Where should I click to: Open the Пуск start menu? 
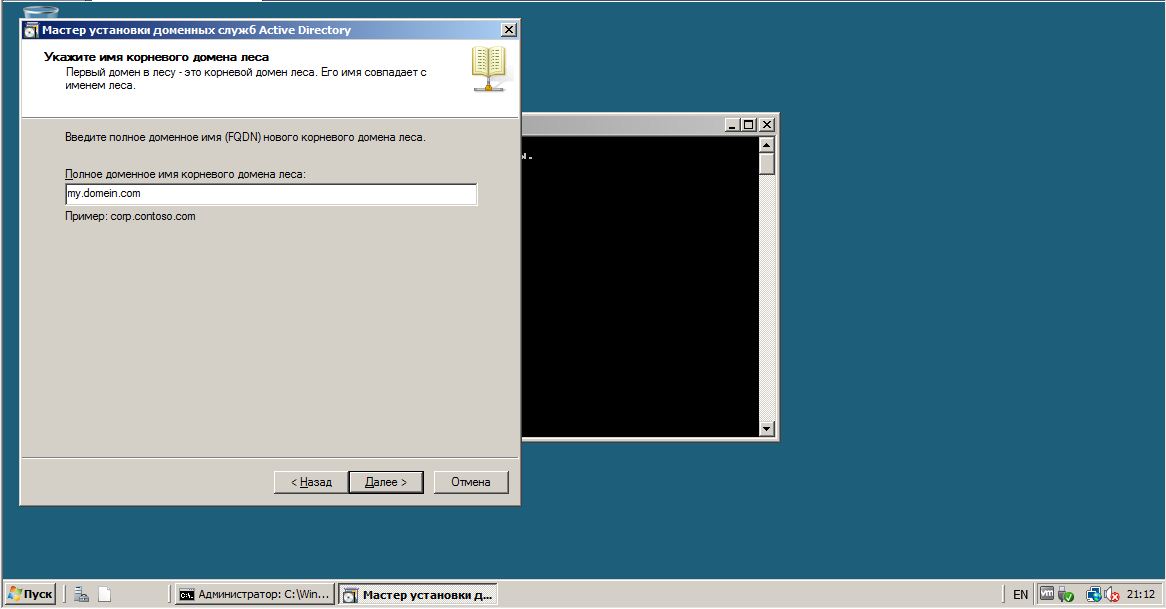30,594
